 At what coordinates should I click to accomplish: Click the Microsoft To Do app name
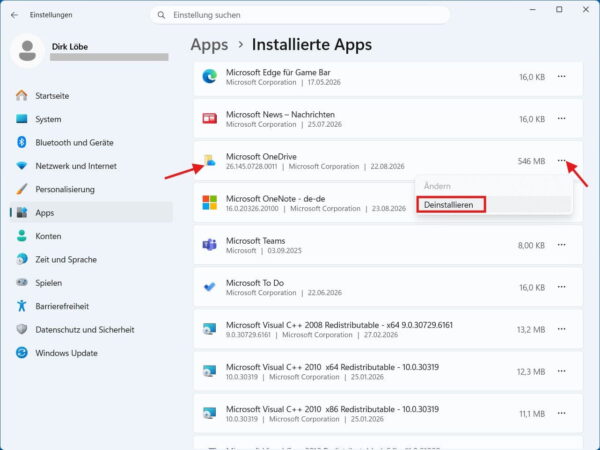[255, 283]
